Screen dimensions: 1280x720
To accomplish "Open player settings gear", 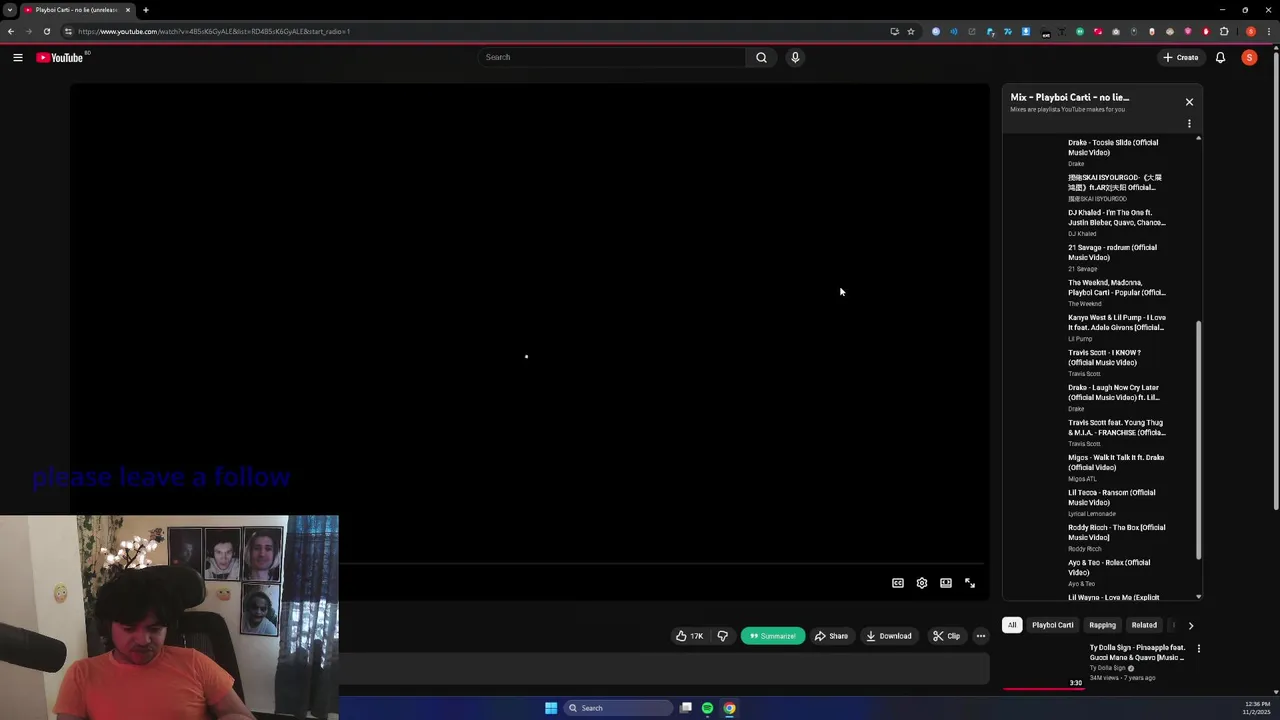I will coord(922,583).
